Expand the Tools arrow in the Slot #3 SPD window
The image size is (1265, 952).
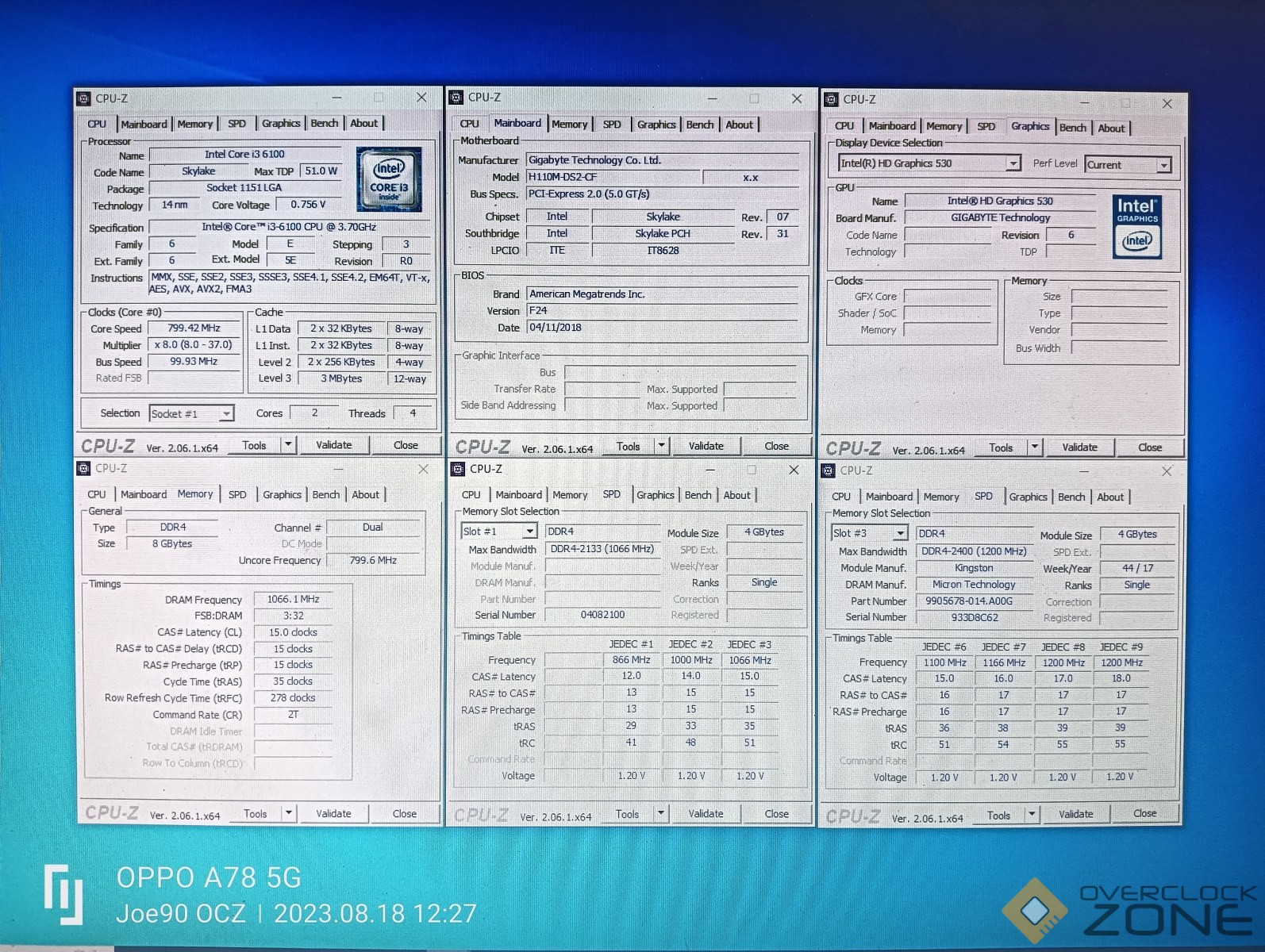[x=1032, y=815]
